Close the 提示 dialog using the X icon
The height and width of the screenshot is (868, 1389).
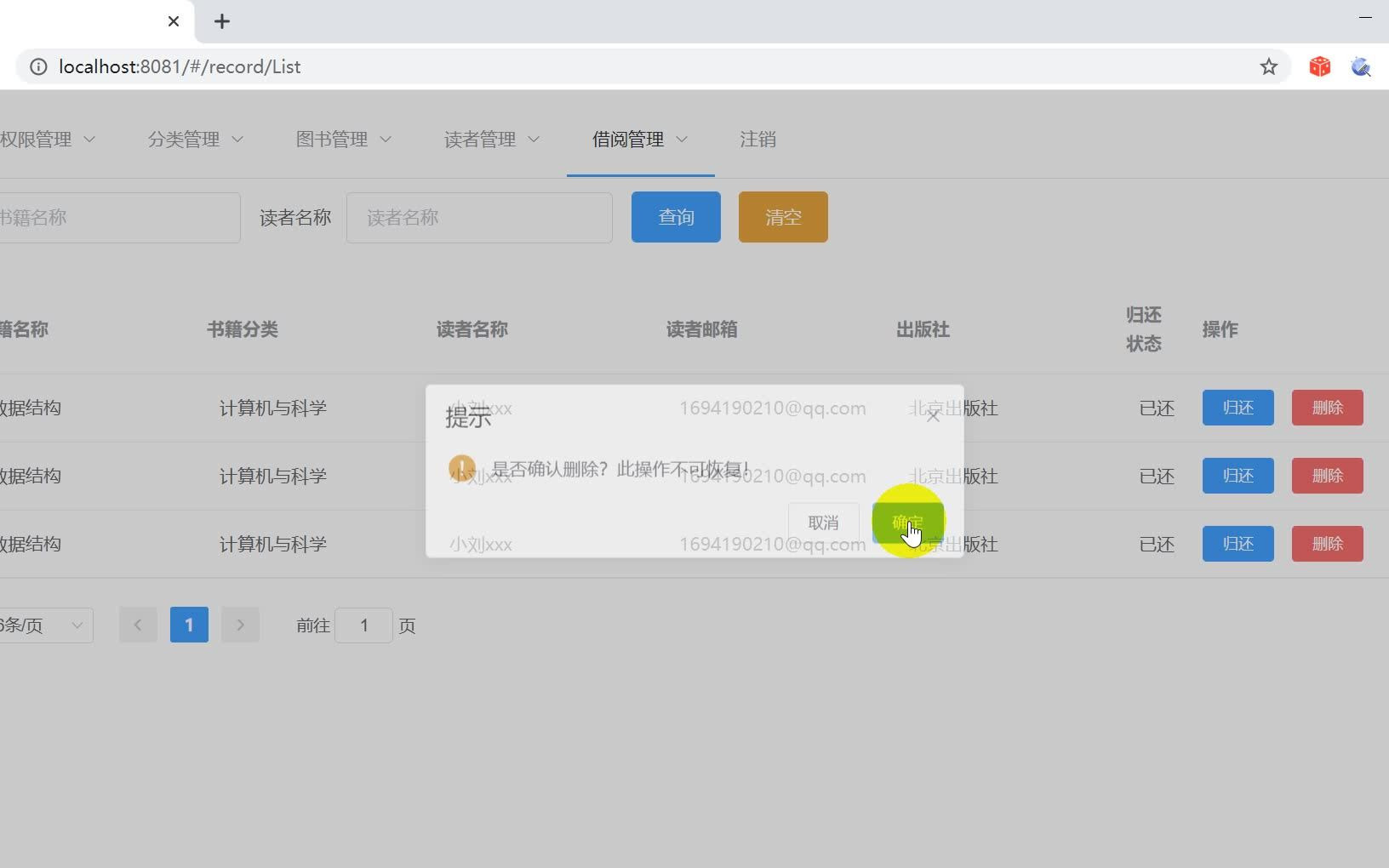click(x=932, y=414)
